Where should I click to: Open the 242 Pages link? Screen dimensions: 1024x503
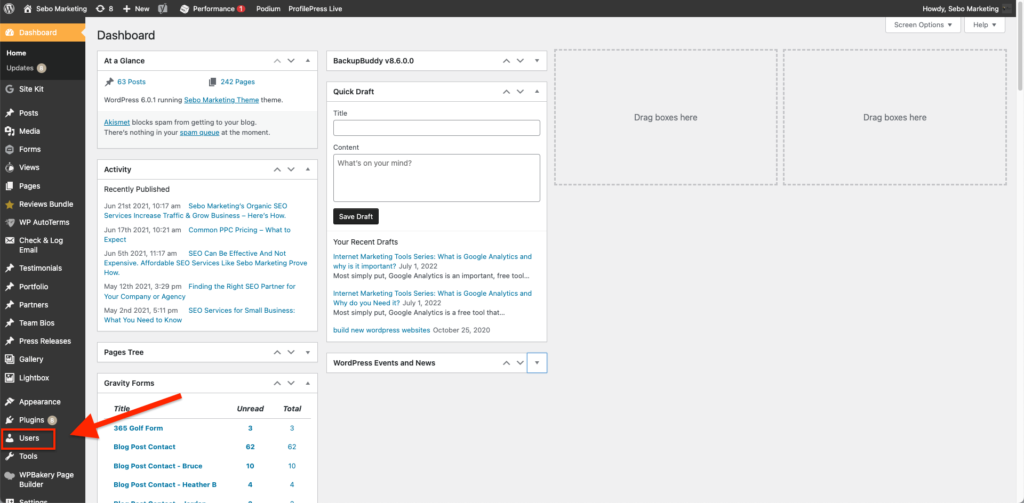pyautogui.click(x=237, y=82)
